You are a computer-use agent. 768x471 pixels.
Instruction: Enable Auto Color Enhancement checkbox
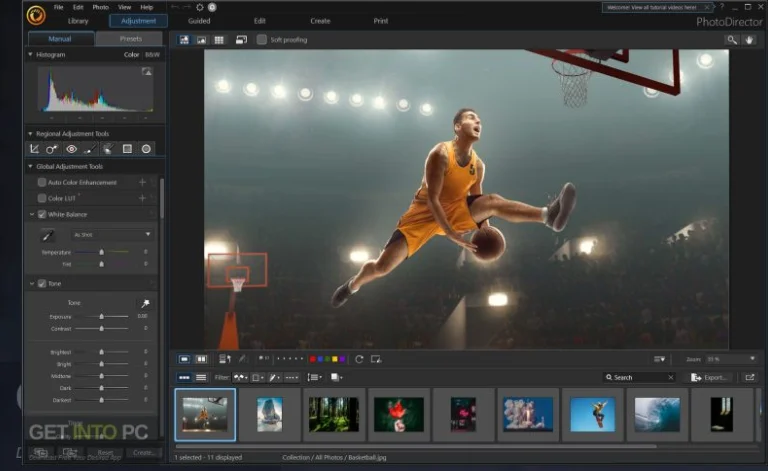[42, 182]
